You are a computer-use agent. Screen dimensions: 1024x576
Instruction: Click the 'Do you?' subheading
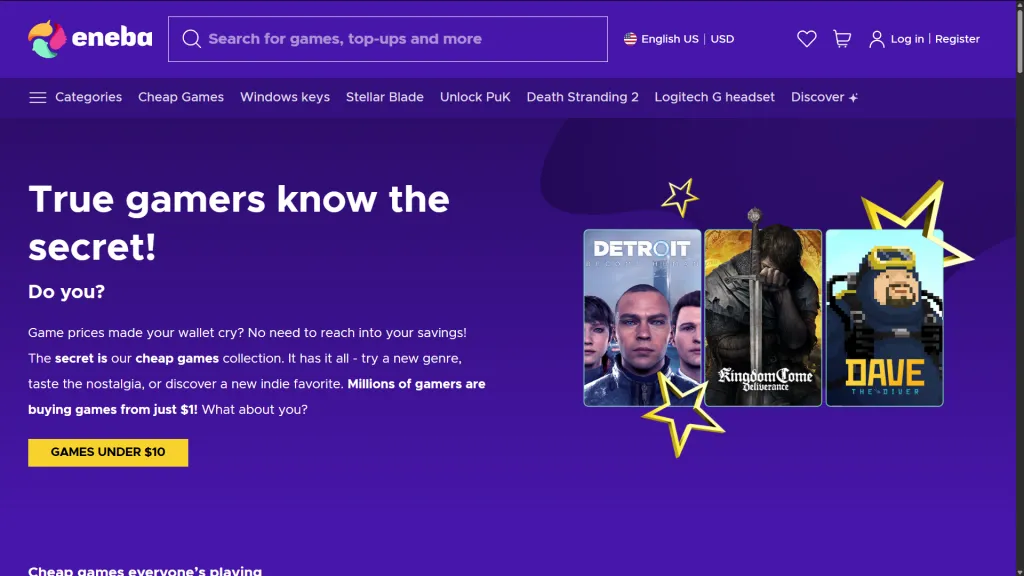coord(67,292)
